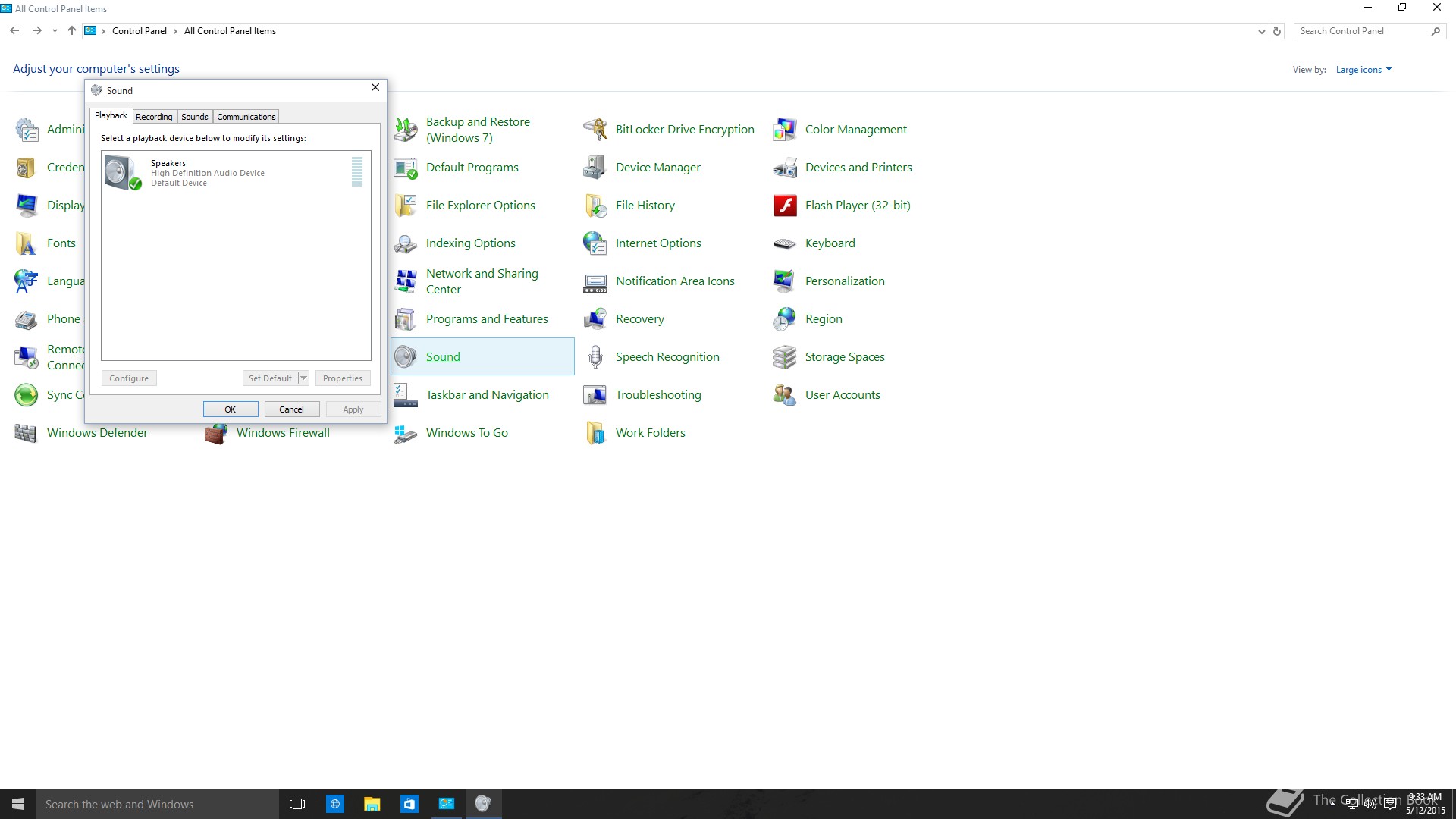The height and width of the screenshot is (819, 1456).
Task: Go back in navigation
Action: click(x=14, y=31)
